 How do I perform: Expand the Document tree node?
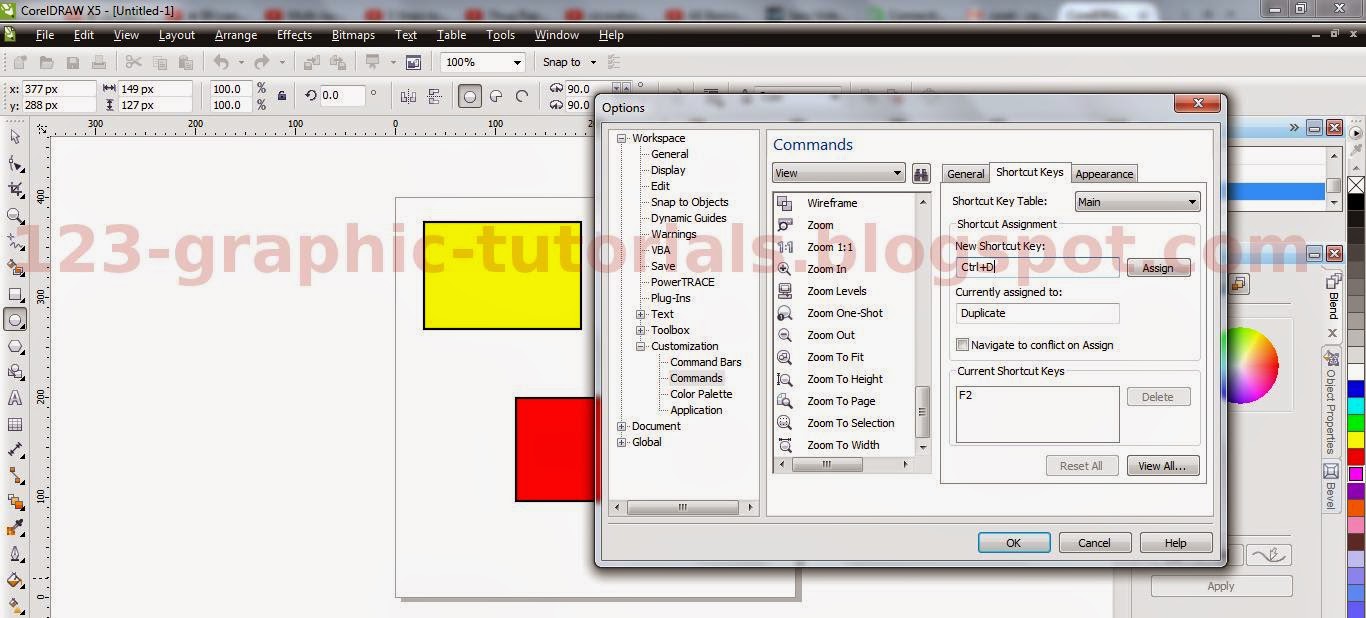click(x=621, y=425)
